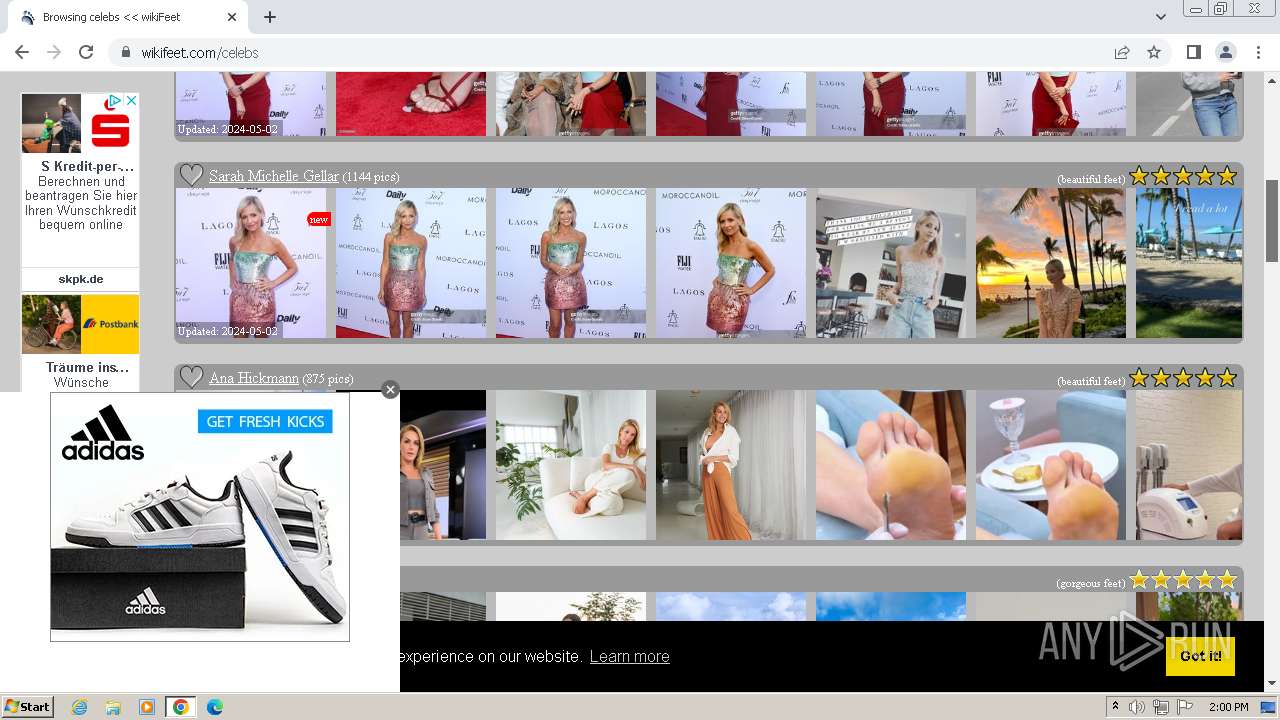1280x720 pixels.
Task: Click the clock showing 2:00 PM
Action: coord(1228,707)
